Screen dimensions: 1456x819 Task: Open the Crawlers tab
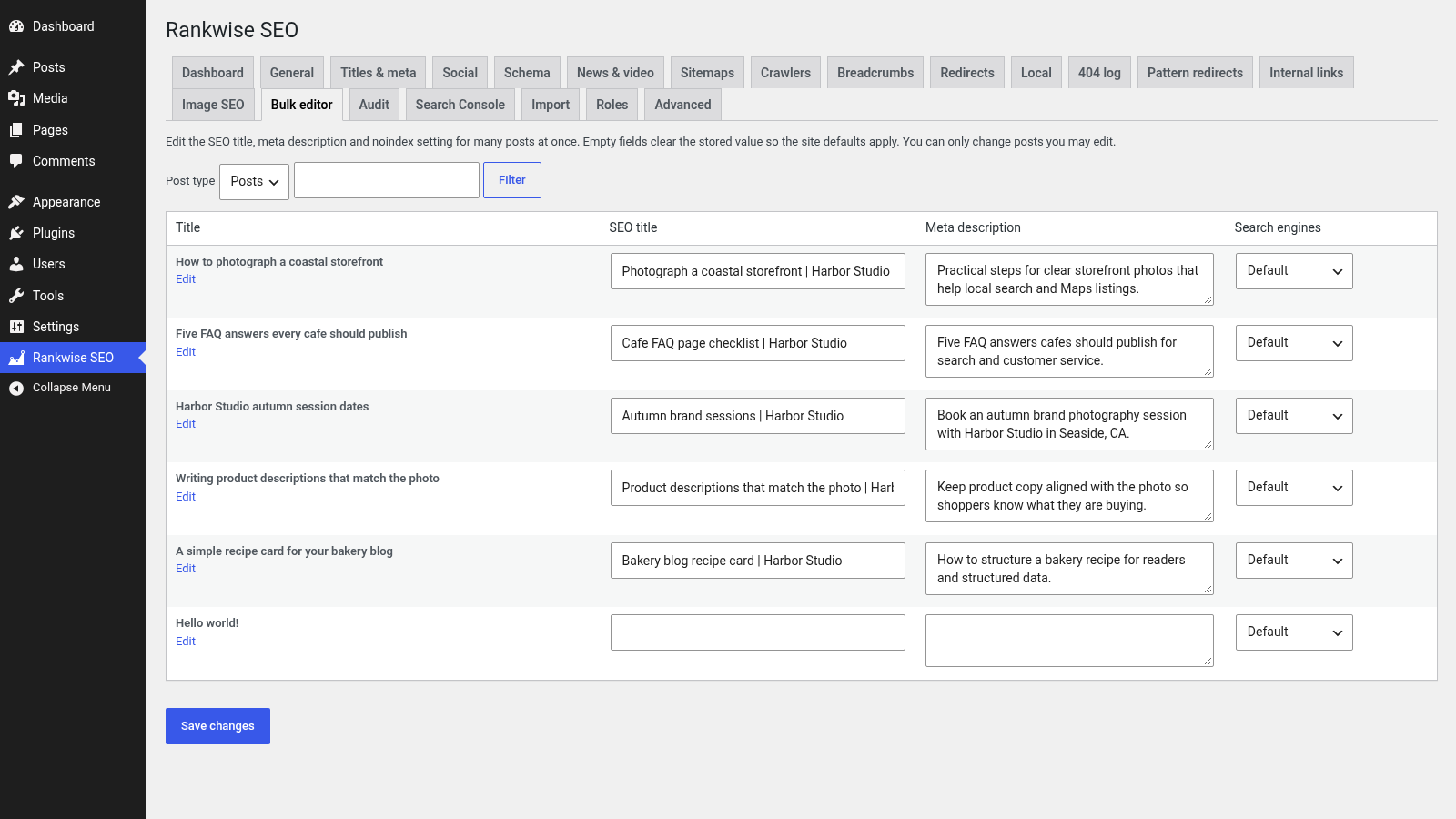pyautogui.click(x=785, y=73)
